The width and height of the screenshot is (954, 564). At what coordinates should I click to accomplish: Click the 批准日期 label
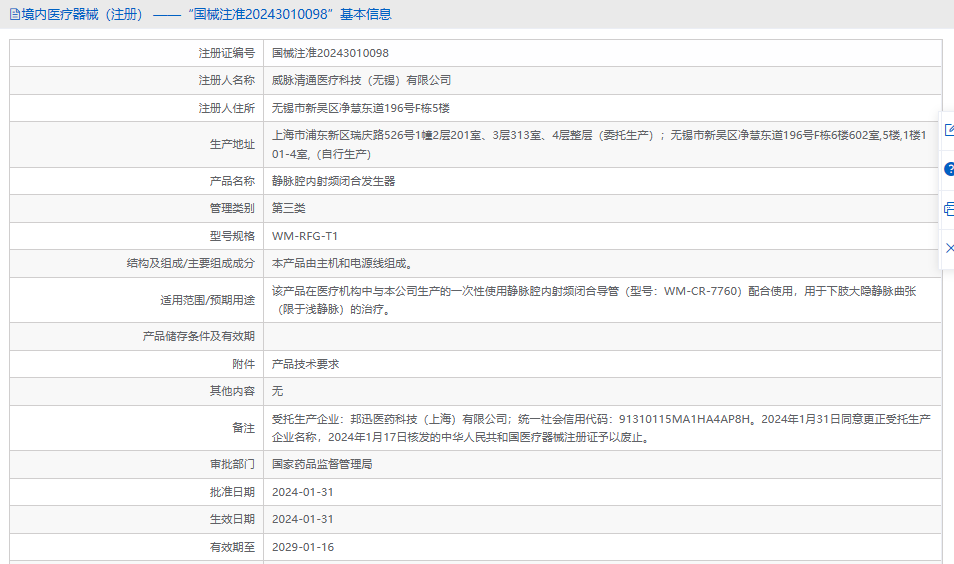pos(232,492)
